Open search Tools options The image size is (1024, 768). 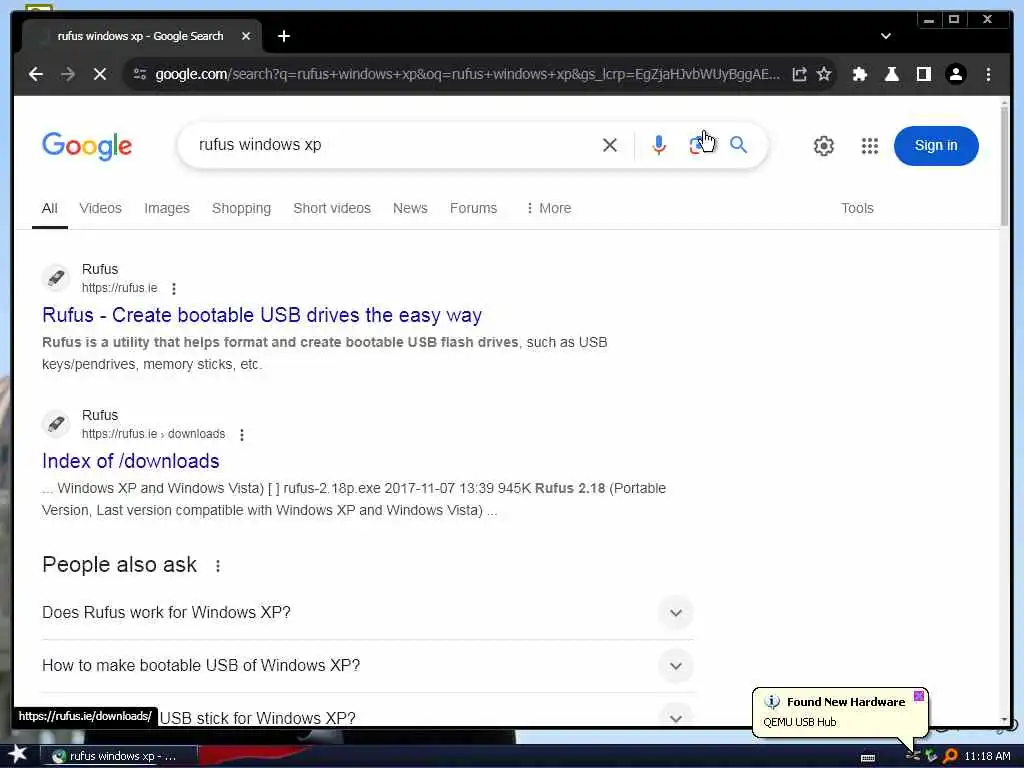pyautogui.click(x=857, y=208)
